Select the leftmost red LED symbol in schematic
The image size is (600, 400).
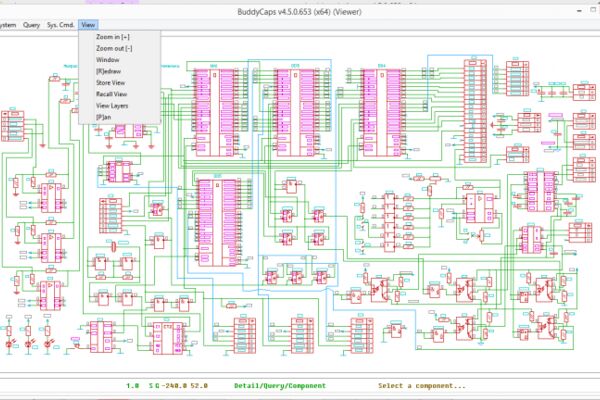pyautogui.click(x=9, y=344)
